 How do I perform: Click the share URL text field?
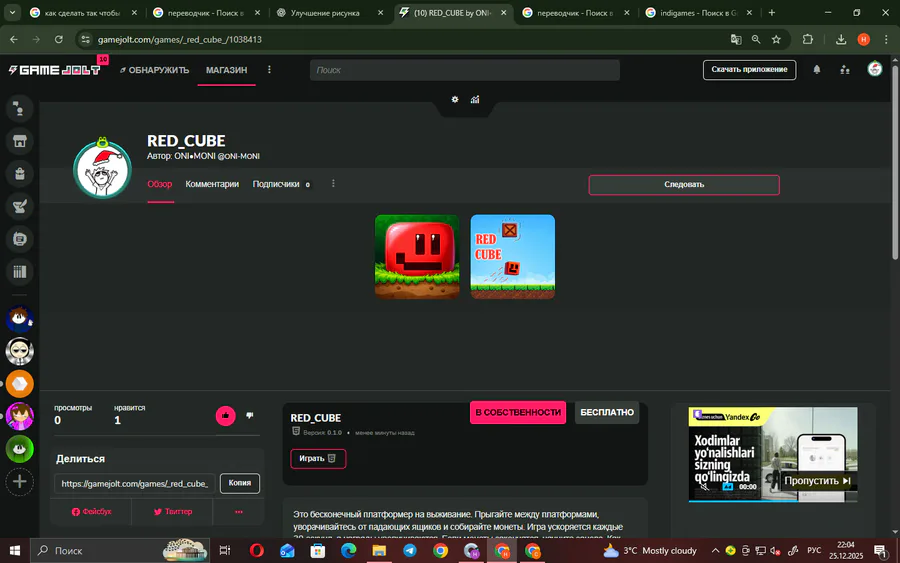(x=135, y=483)
